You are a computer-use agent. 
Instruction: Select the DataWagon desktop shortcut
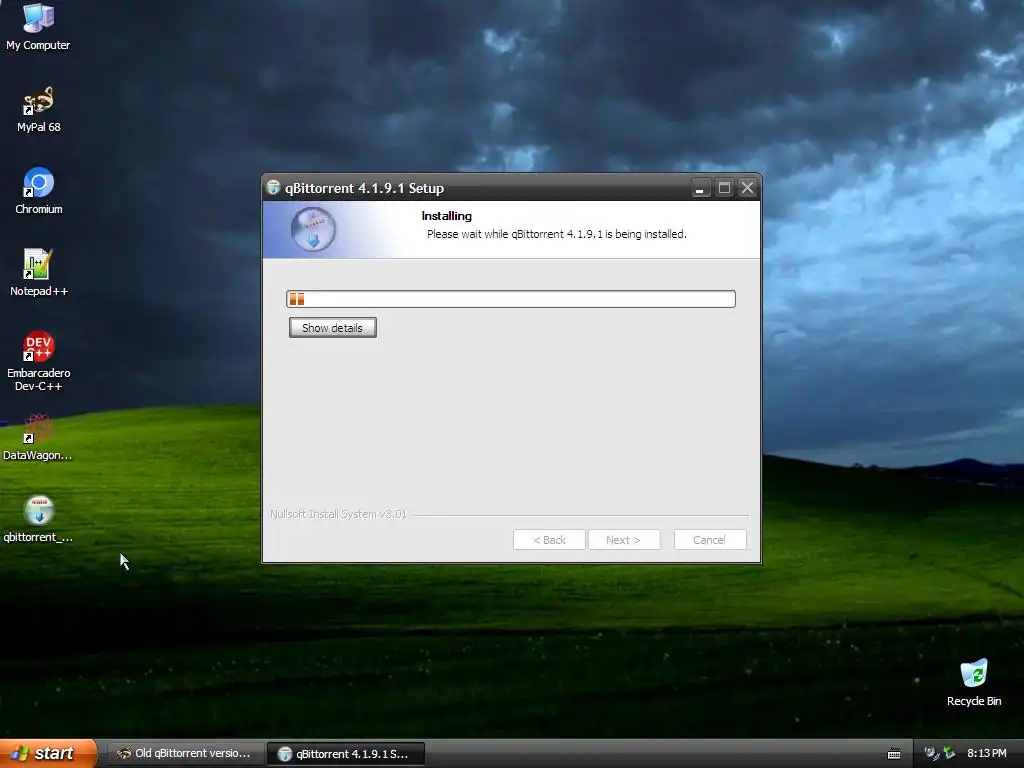click(x=38, y=437)
